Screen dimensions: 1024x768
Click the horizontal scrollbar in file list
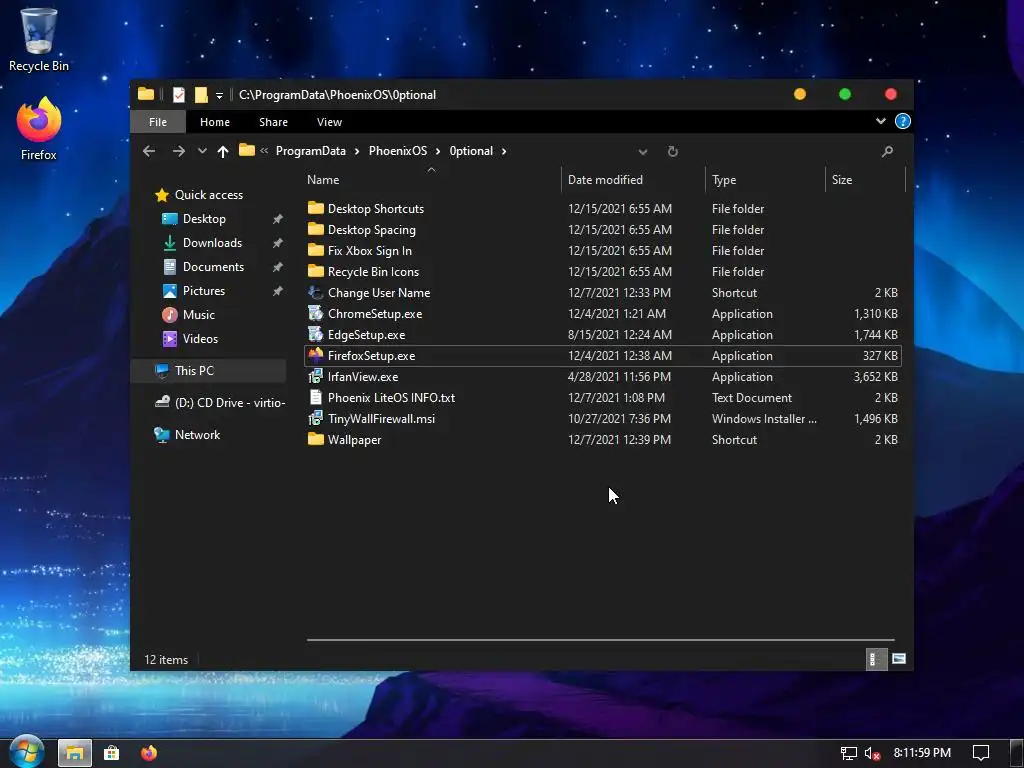pyautogui.click(x=600, y=640)
